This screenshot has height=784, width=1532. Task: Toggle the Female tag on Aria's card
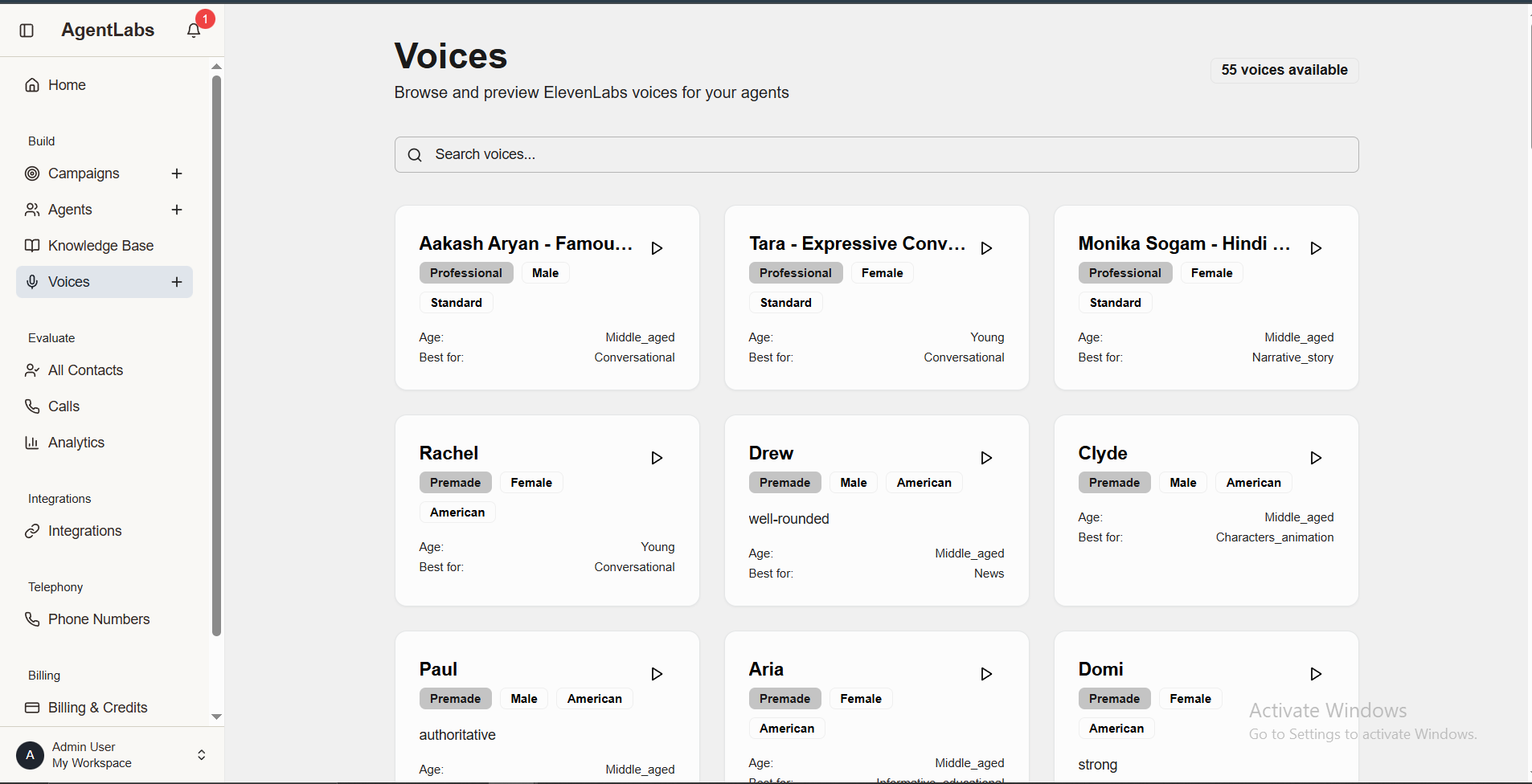(x=860, y=698)
